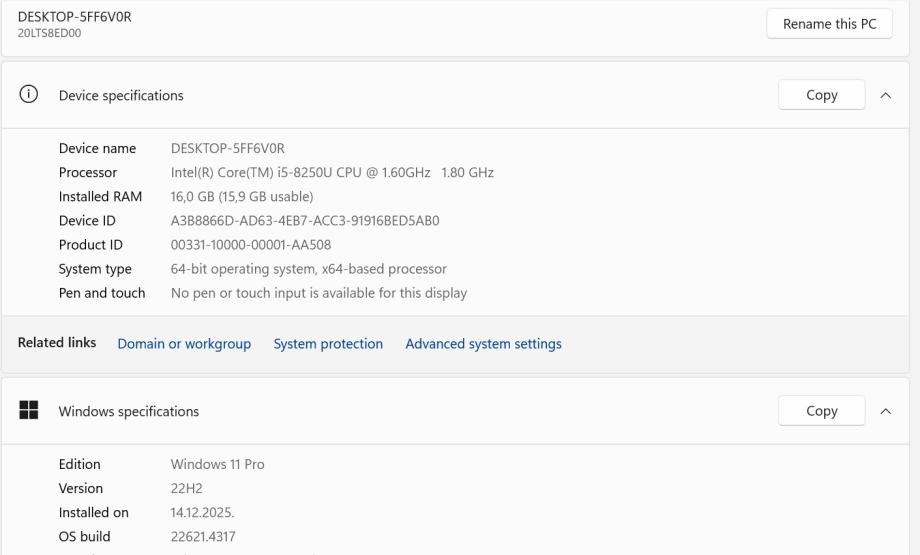Collapse the Device specifications section chevron
The height and width of the screenshot is (555, 920).
[x=885, y=95]
